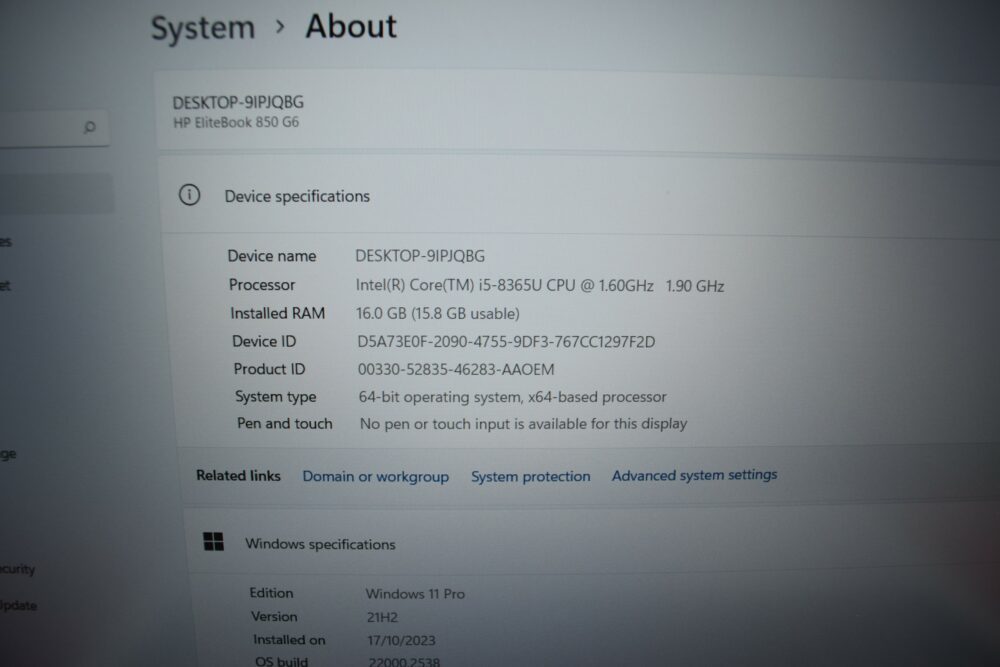Image resolution: width=1000 pixels, height=667 pixels.
Task: Click the Edition label
Action: 271,593
